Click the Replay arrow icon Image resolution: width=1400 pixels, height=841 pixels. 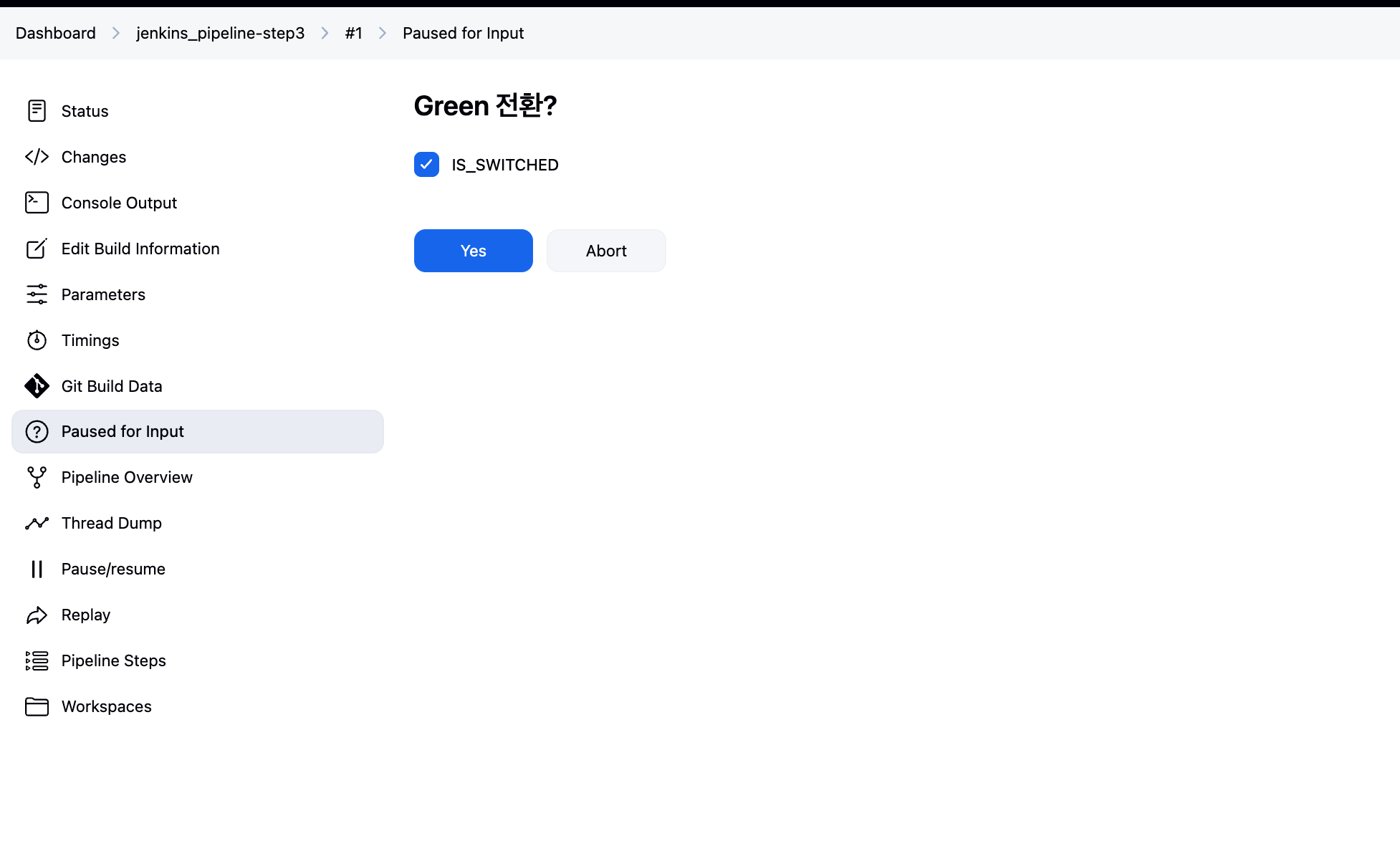point(37,615)
